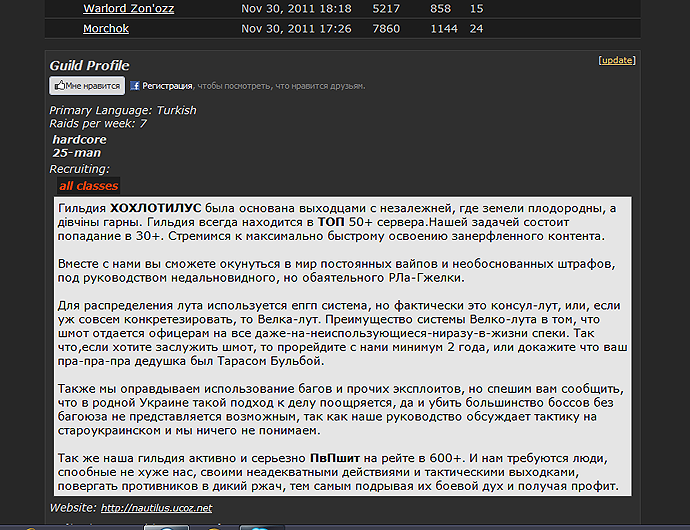The height and width of the screenshot is (530, 690).
Task: Open the Morchok boss link
Action: 106,29
